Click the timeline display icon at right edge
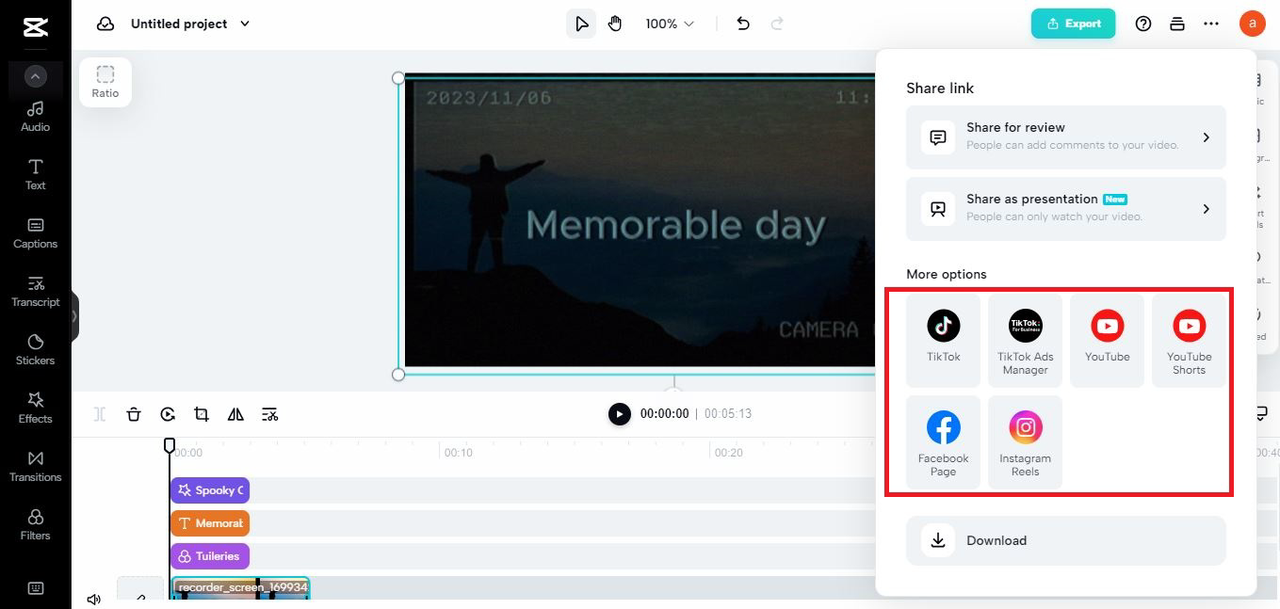 [x=1262, y=414]
